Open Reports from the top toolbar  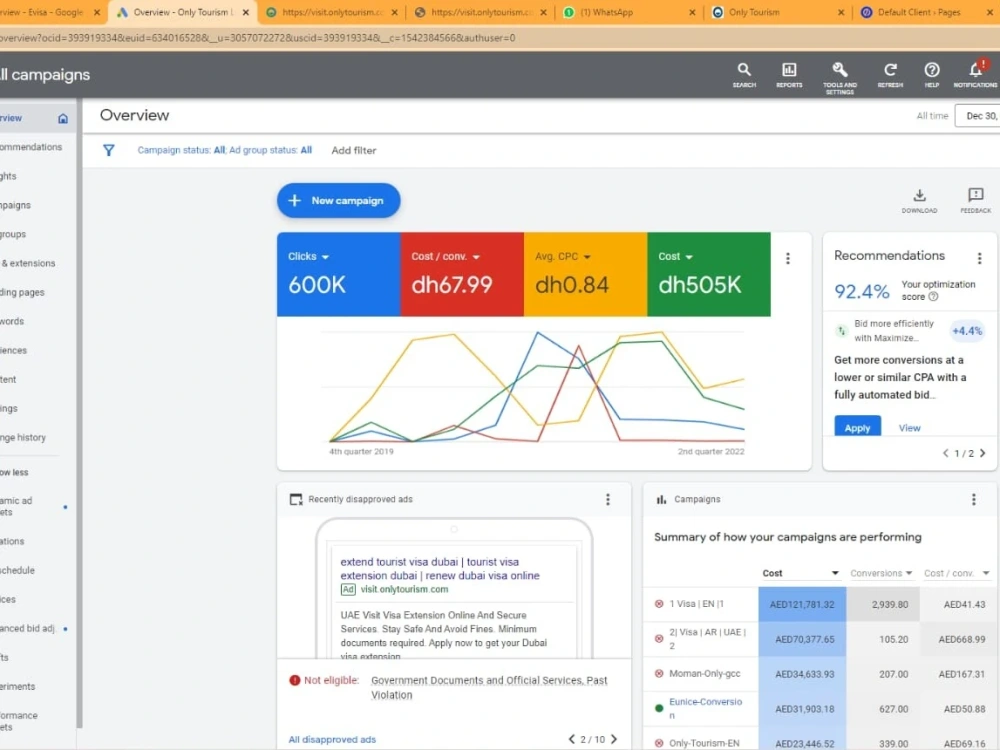tap(789, 75)
